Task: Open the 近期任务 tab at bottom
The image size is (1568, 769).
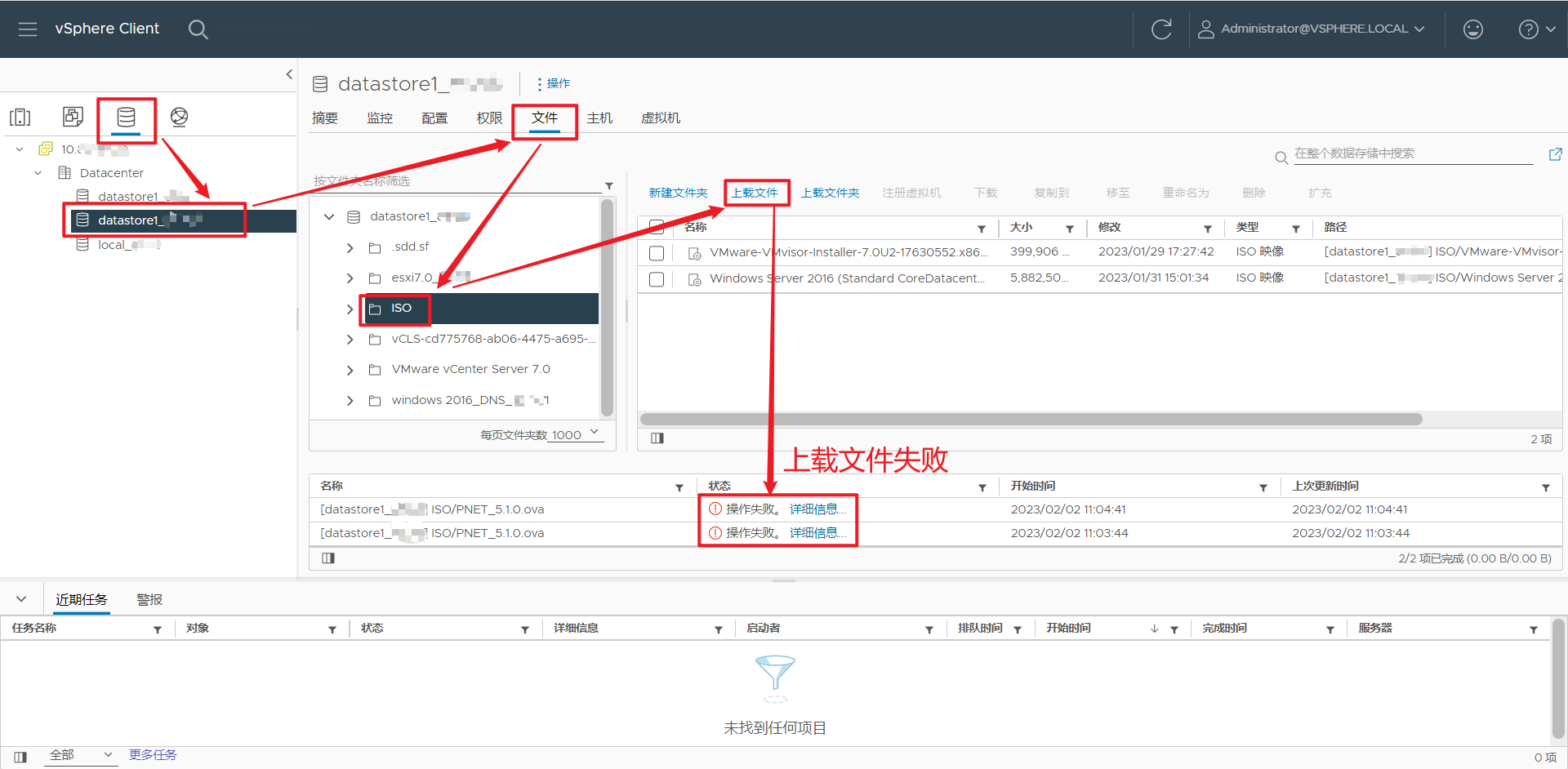Action: (81, 598)
